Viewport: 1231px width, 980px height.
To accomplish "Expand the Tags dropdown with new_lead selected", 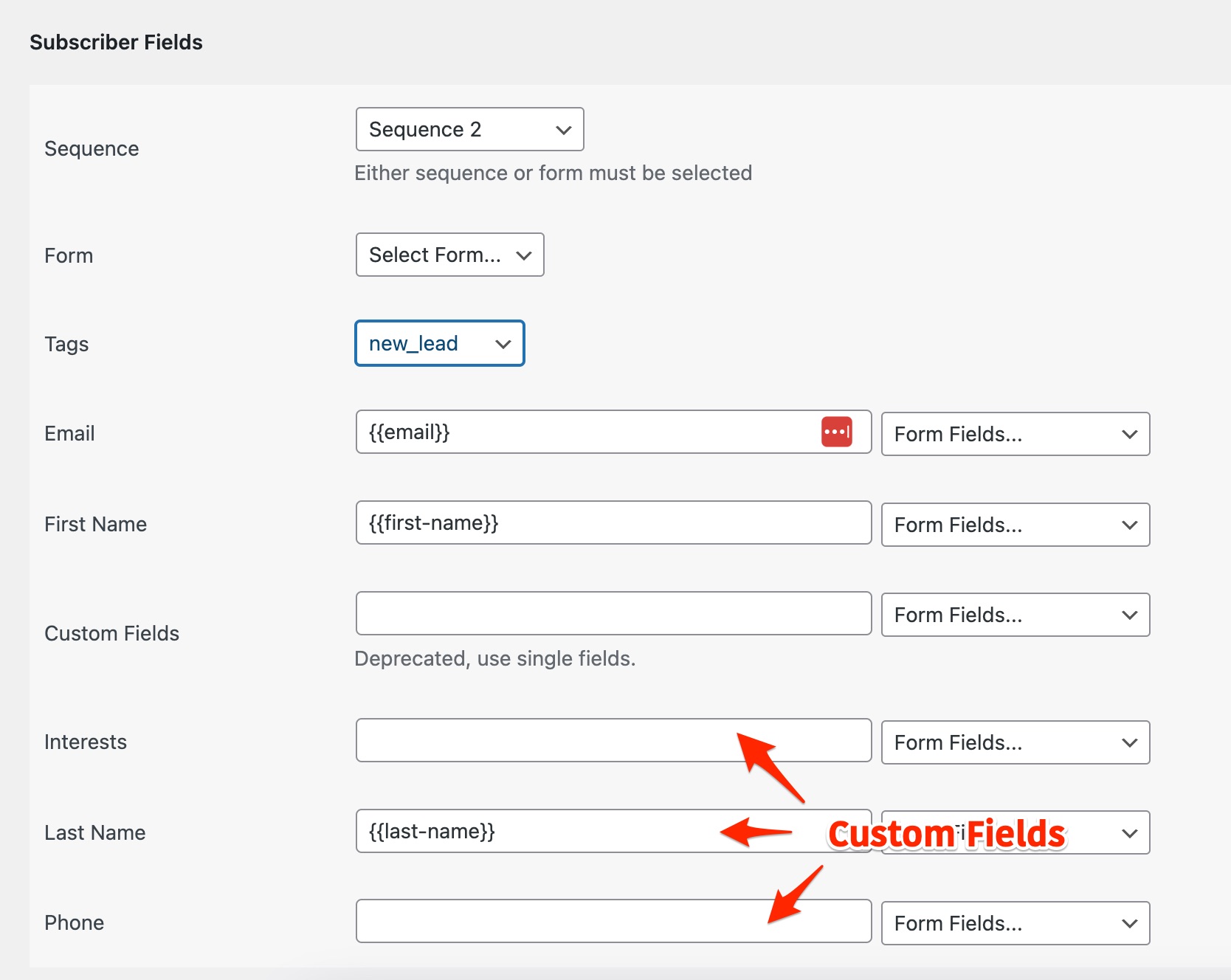I will tap(440, 343).
